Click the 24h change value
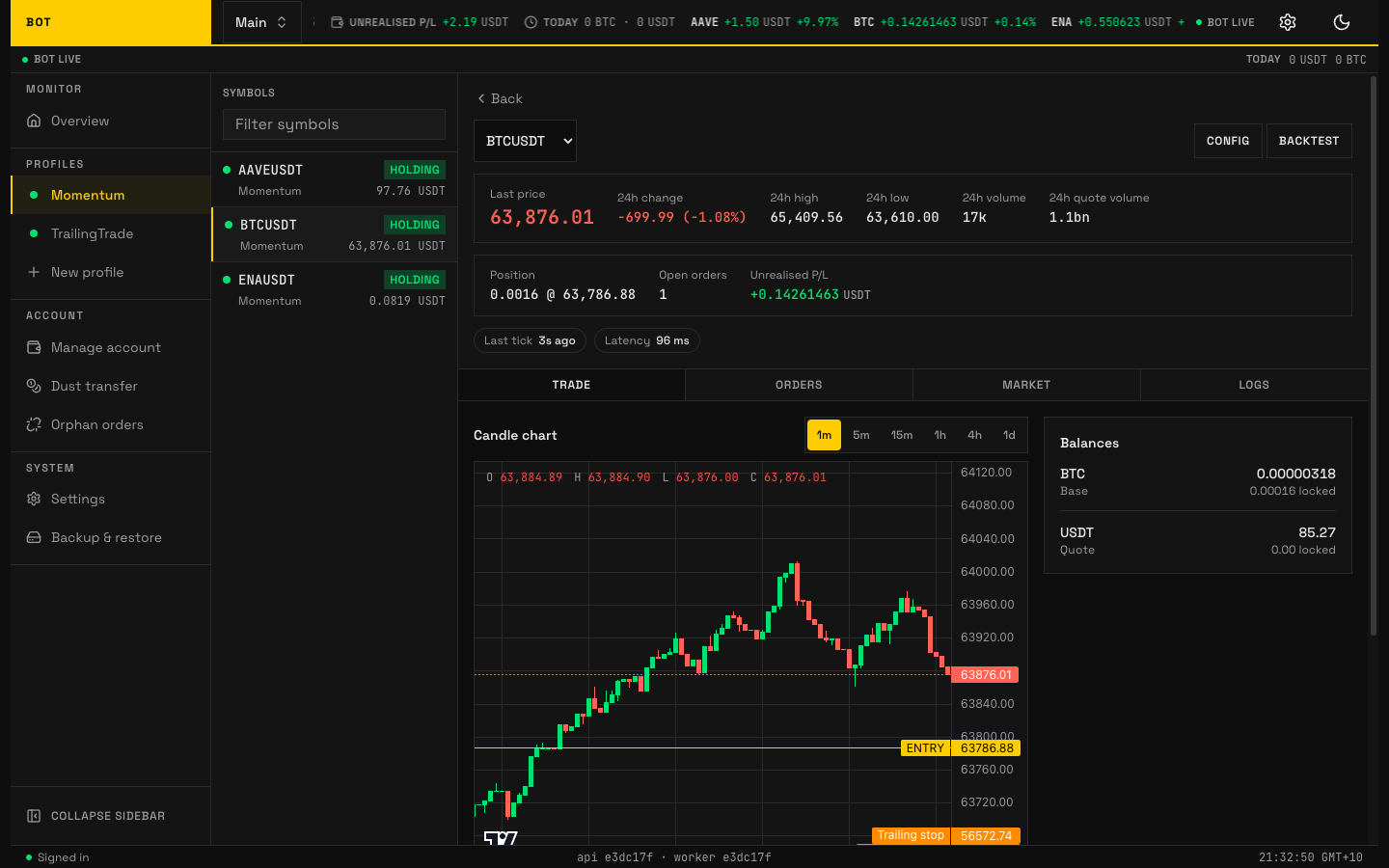Viewport: 1389px width, 868px height. click(682, 218)
